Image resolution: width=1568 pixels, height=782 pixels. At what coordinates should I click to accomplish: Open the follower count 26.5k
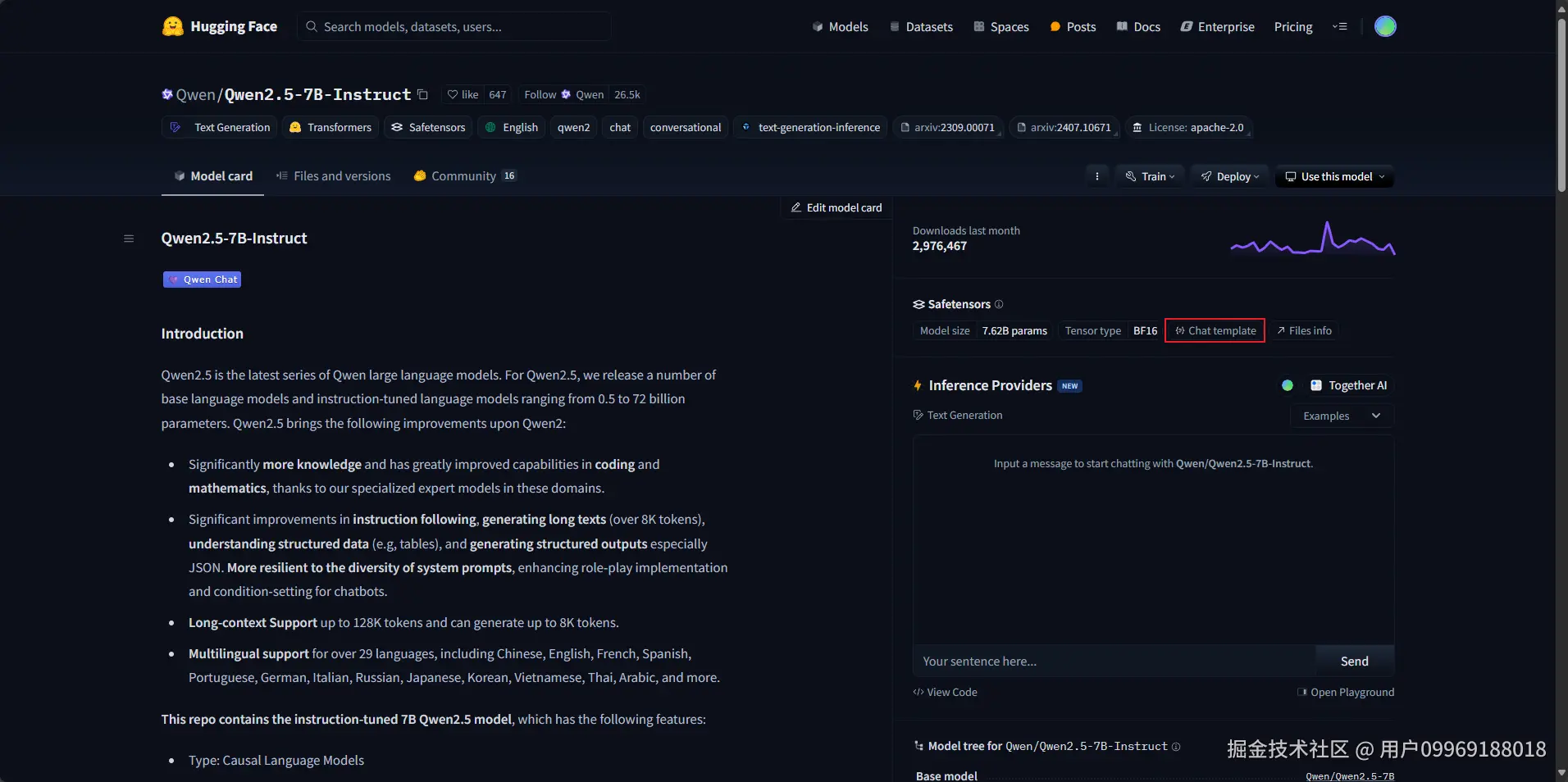point(627,94)
